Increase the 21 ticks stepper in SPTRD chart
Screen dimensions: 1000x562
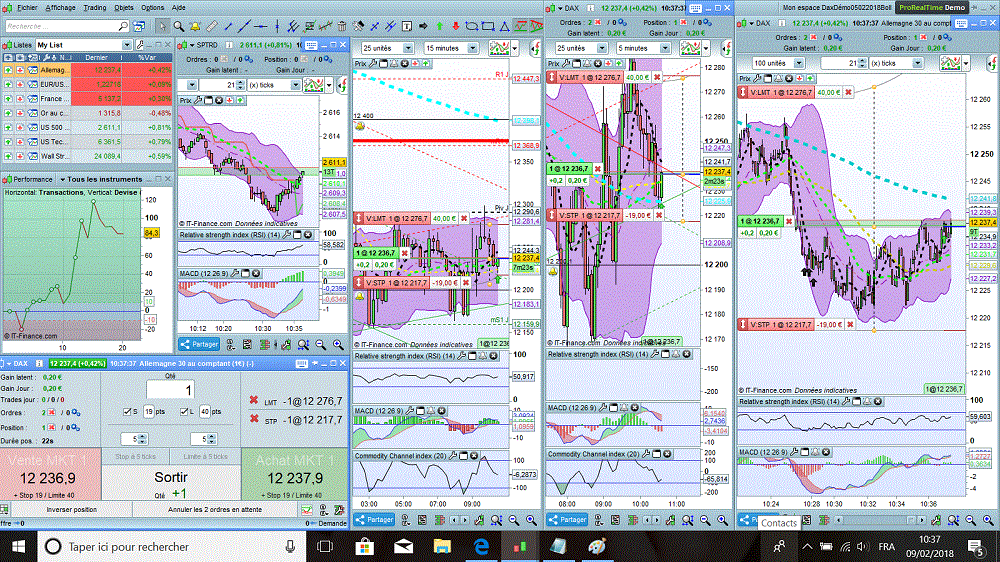click(x=240, y=82)
